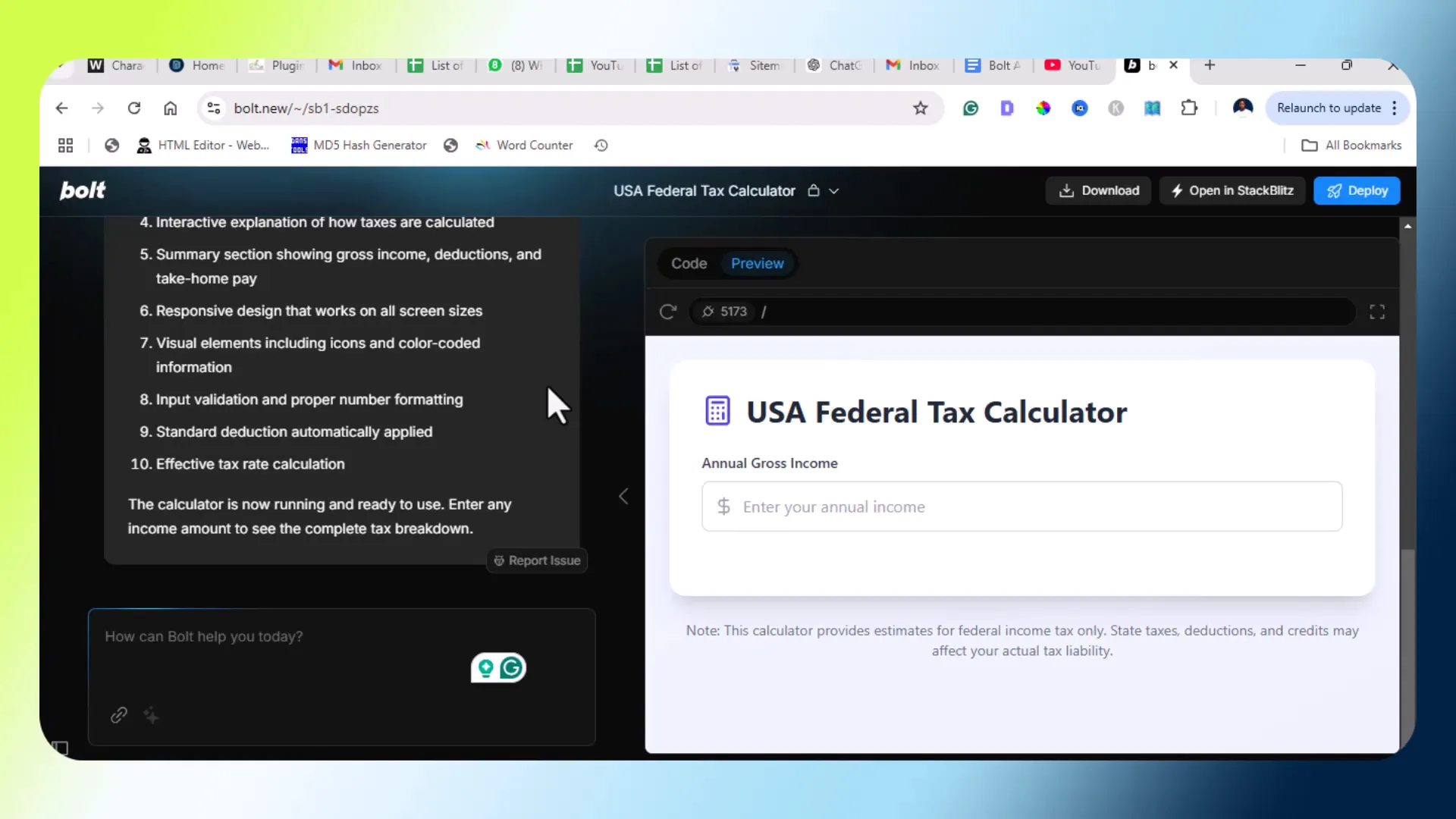The height and width of the screenshot is (819, 1456).
Task: Reload the preview pane
Action: pos(667,312)
